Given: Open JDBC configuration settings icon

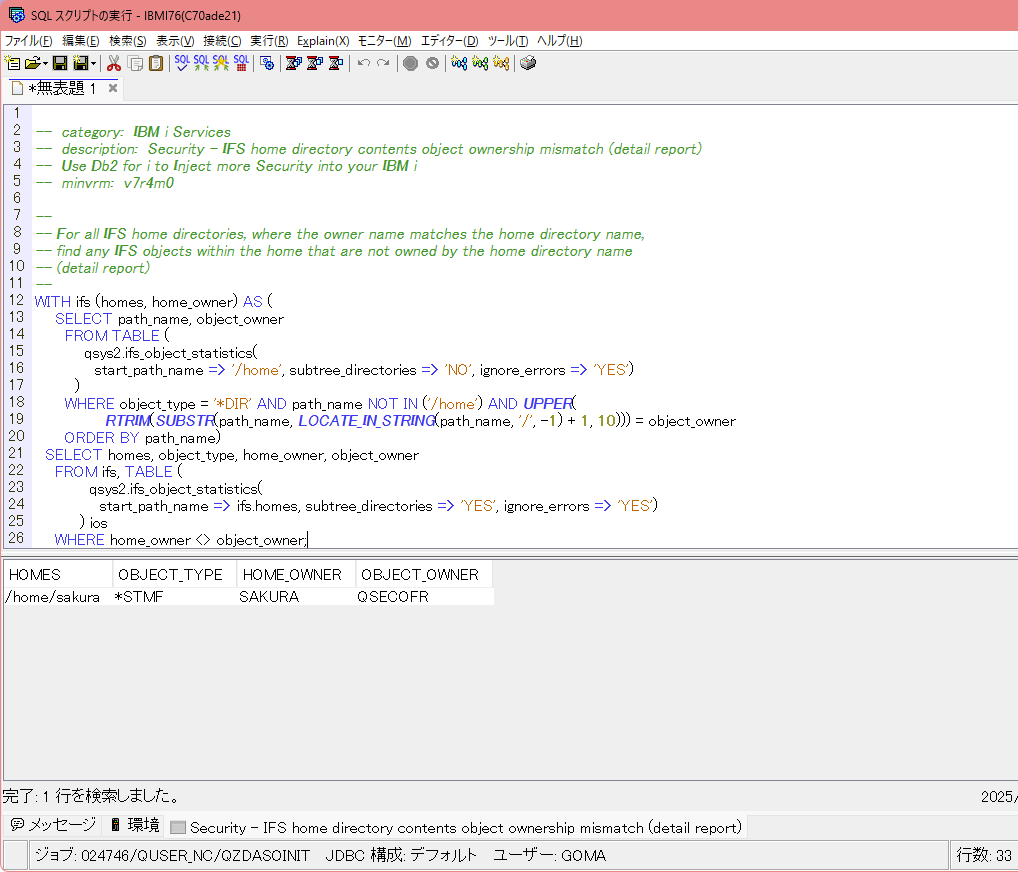Looking at the screenshot, I should click(x=266, y=63).
